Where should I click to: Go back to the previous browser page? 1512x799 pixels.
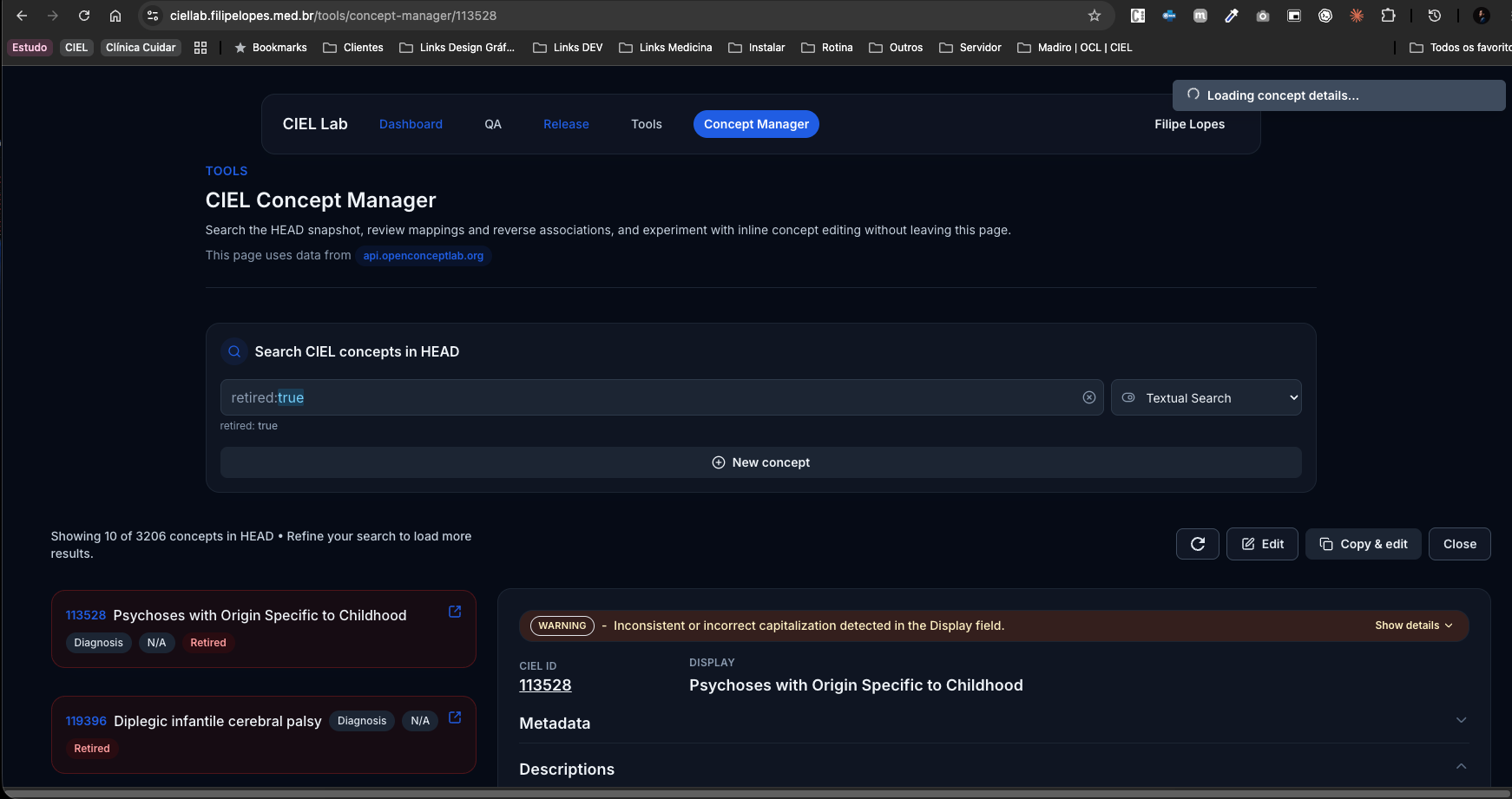pyautogui.click(x=22, y=16)
